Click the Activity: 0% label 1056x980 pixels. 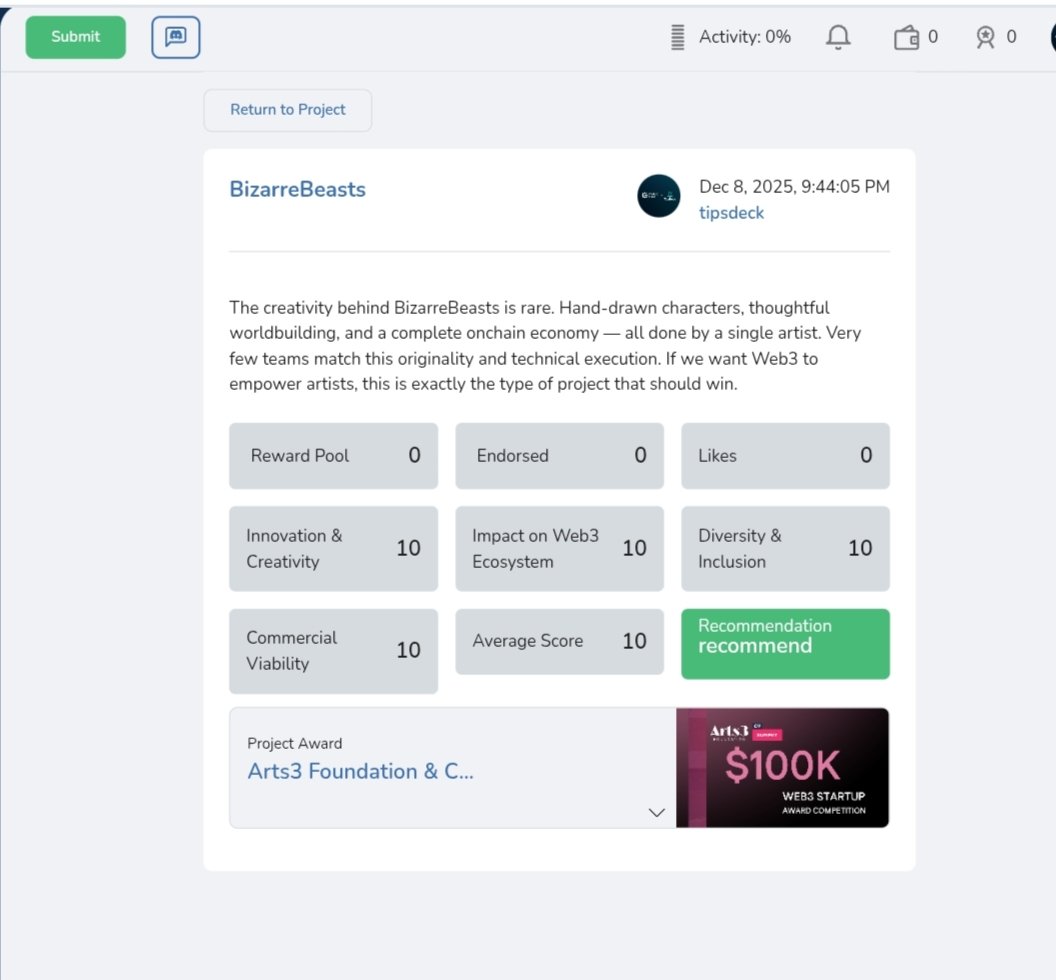click(745, 37)
